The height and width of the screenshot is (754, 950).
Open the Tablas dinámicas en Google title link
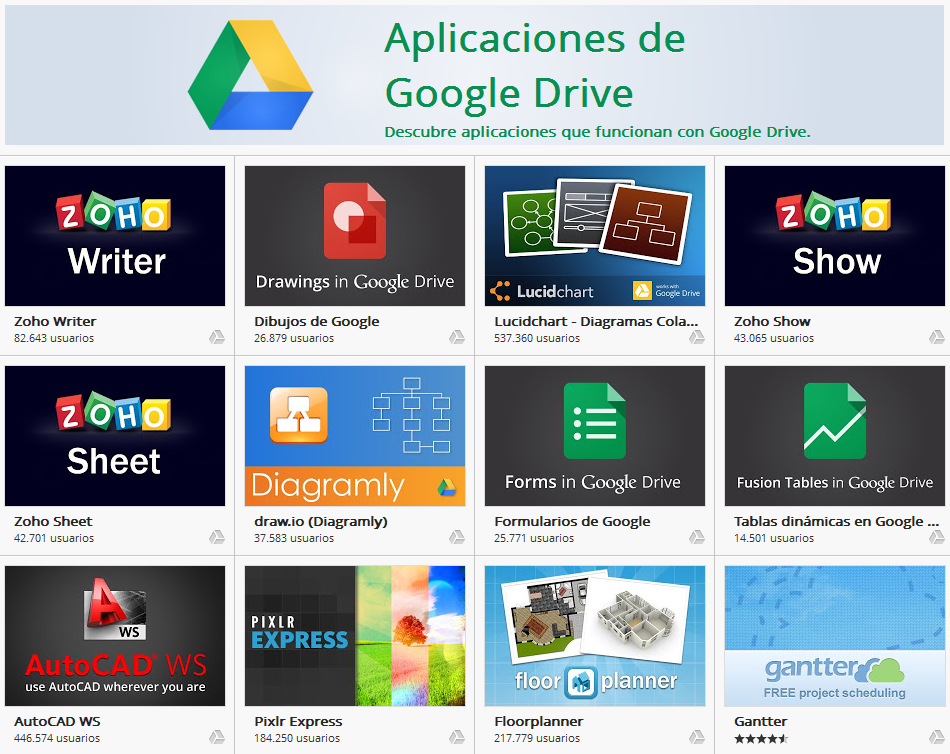[836, 521]
